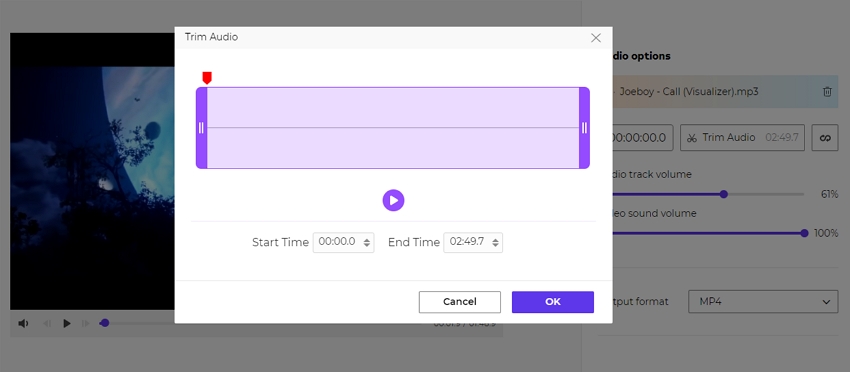Open the Trim Audio scissors button
Viewport: 850px width, 372px height.
(743, 138)
